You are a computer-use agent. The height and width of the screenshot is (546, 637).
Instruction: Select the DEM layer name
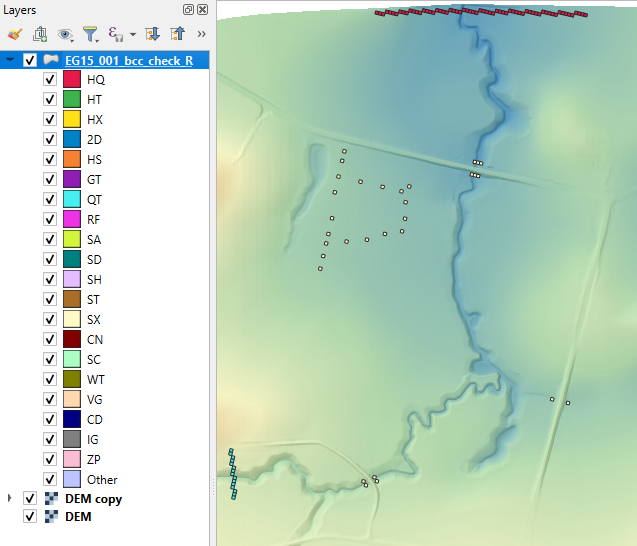click(78, 517)
